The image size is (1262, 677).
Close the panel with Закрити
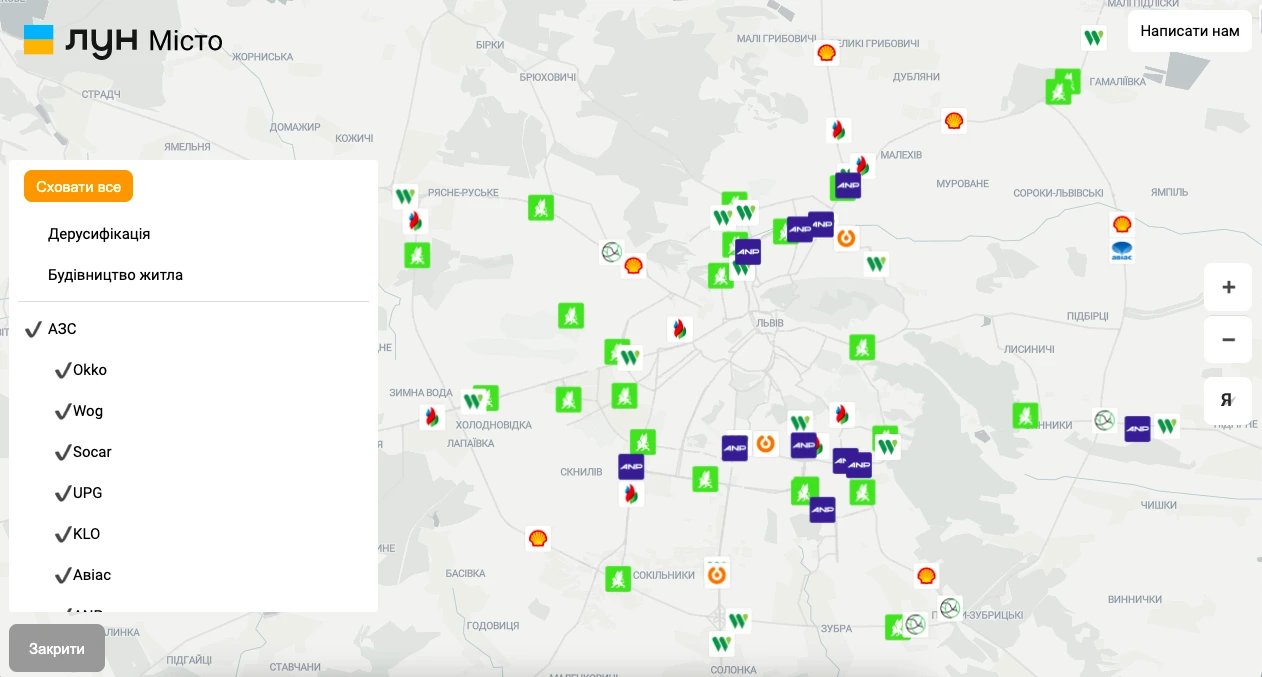(x=57, y=648)
